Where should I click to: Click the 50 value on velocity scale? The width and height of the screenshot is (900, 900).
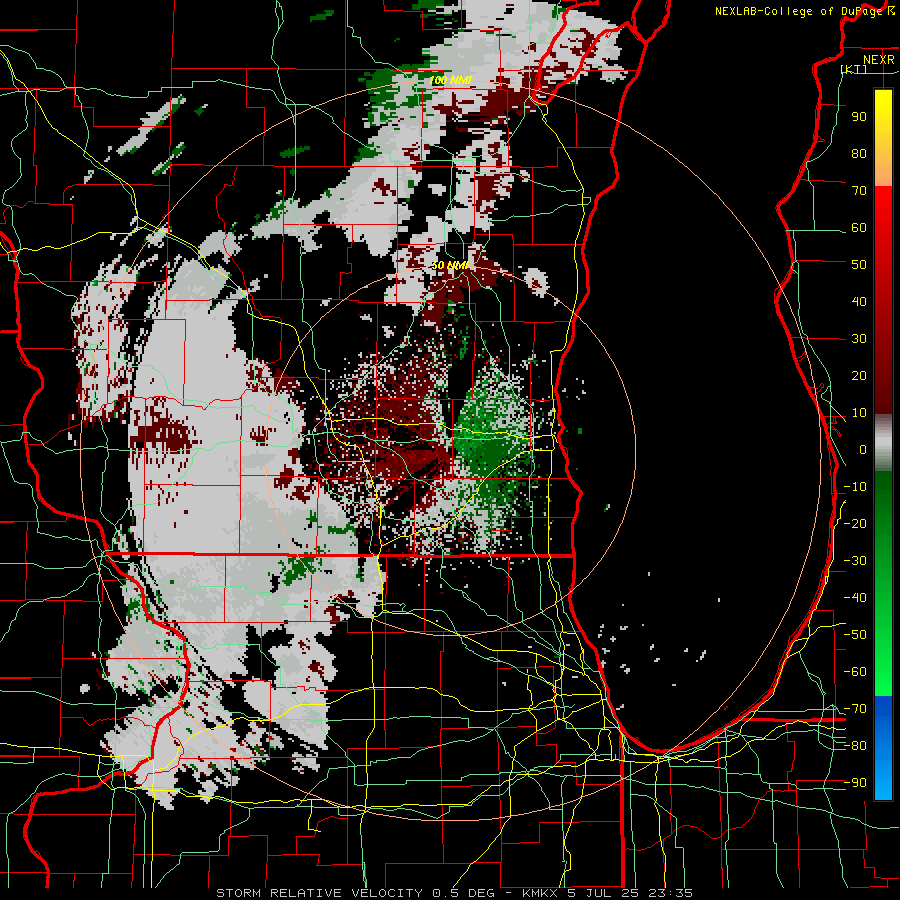tap(859, 265)
